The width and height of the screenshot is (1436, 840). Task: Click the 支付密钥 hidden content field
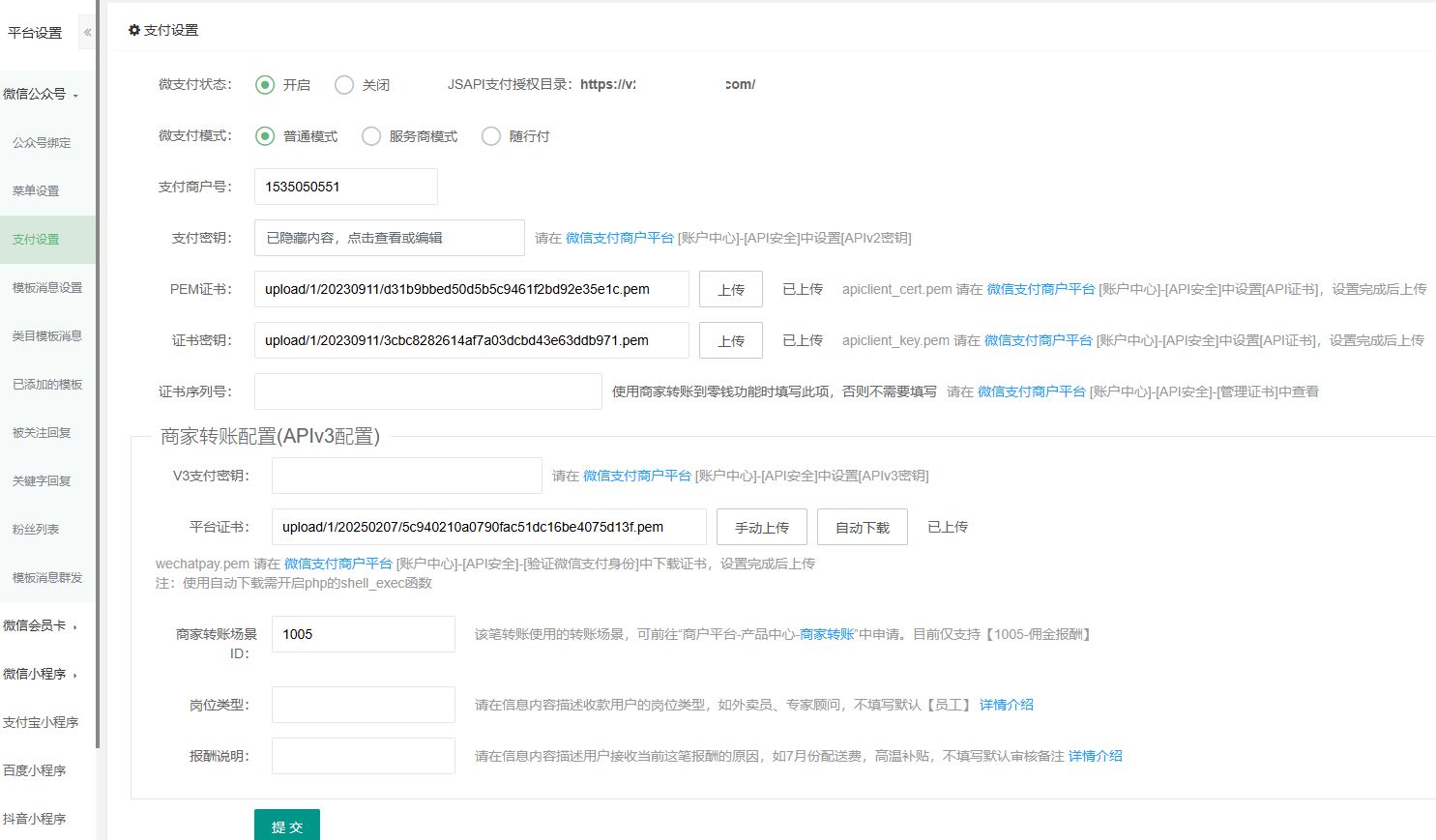tap(389, 238)
